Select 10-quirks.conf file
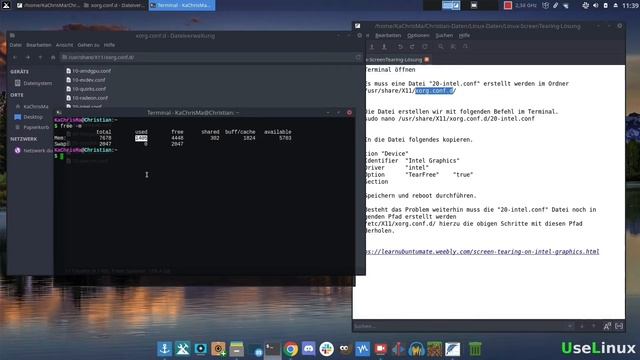Screen dimensions: 640x360 [x=86, y=89]
